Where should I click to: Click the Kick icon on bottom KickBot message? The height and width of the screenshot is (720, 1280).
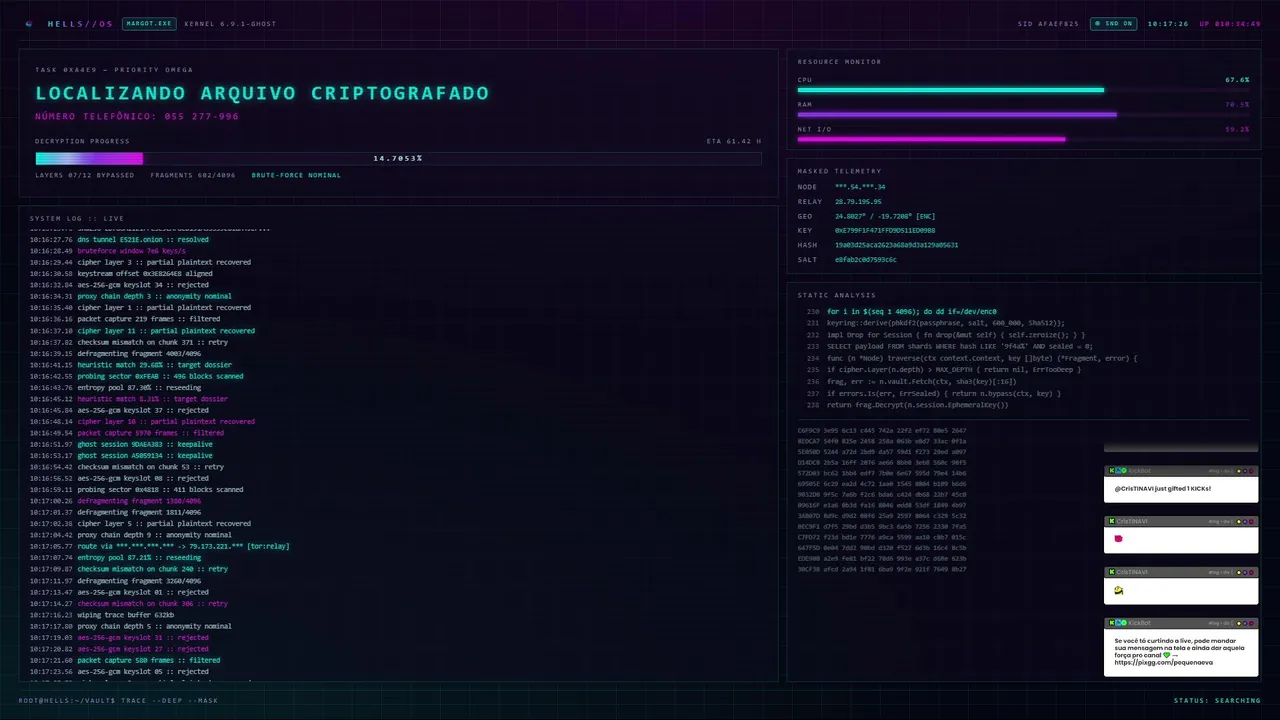coord(1110,623)
